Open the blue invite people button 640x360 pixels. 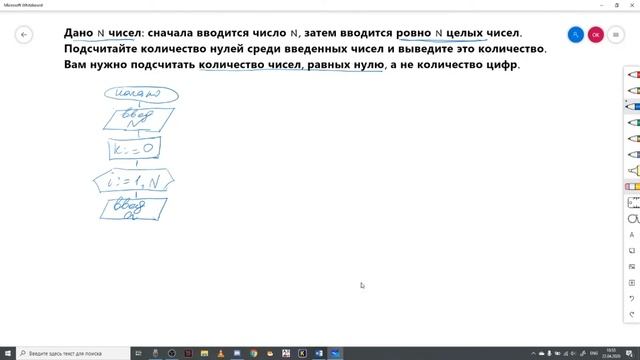(x=576, y=35)
